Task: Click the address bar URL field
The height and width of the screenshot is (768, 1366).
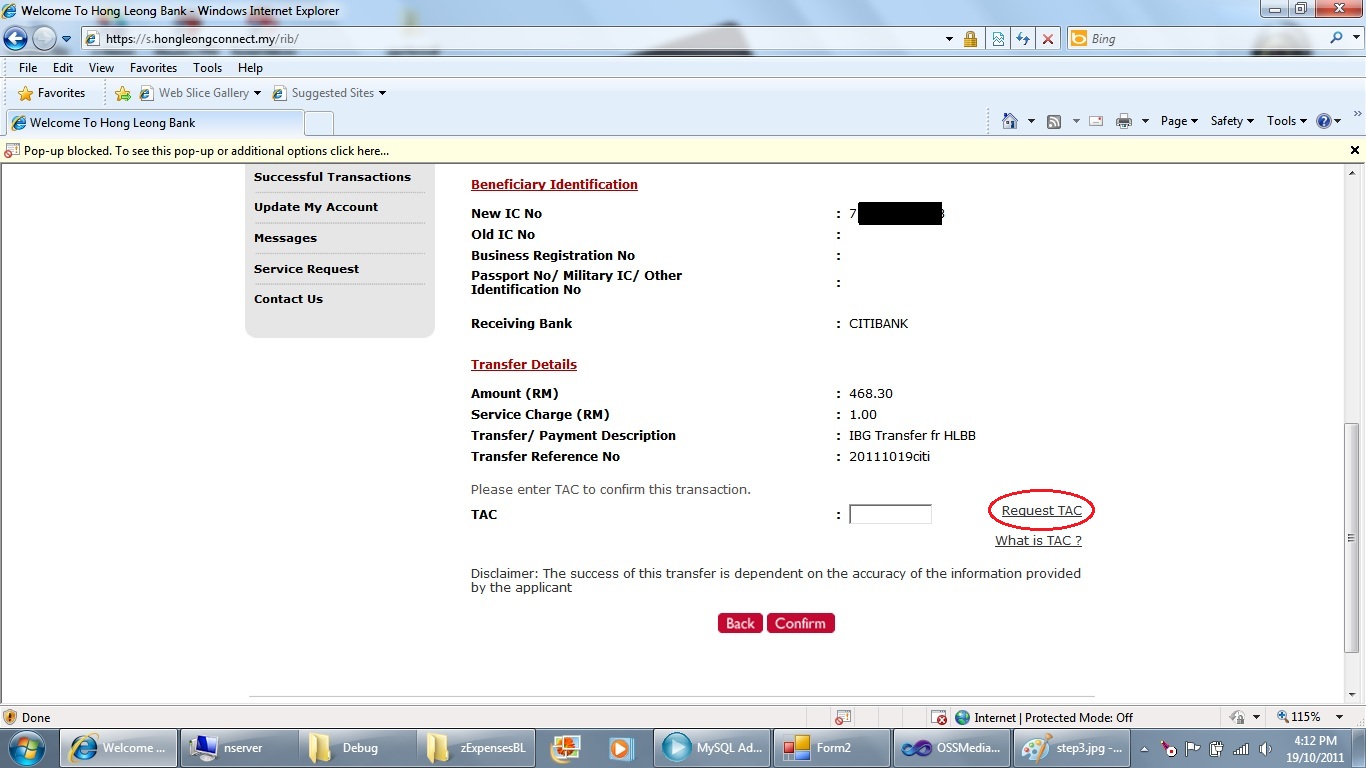Action: click(x=510, y=39)
